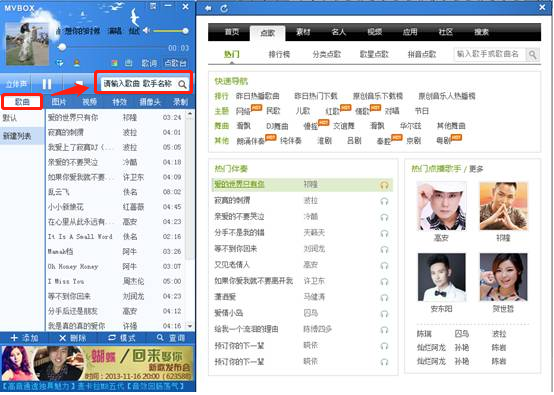Click the 输入歌手或歌曲名 search field
Viewport: 554px width, 395px height.
pos(489,54)
